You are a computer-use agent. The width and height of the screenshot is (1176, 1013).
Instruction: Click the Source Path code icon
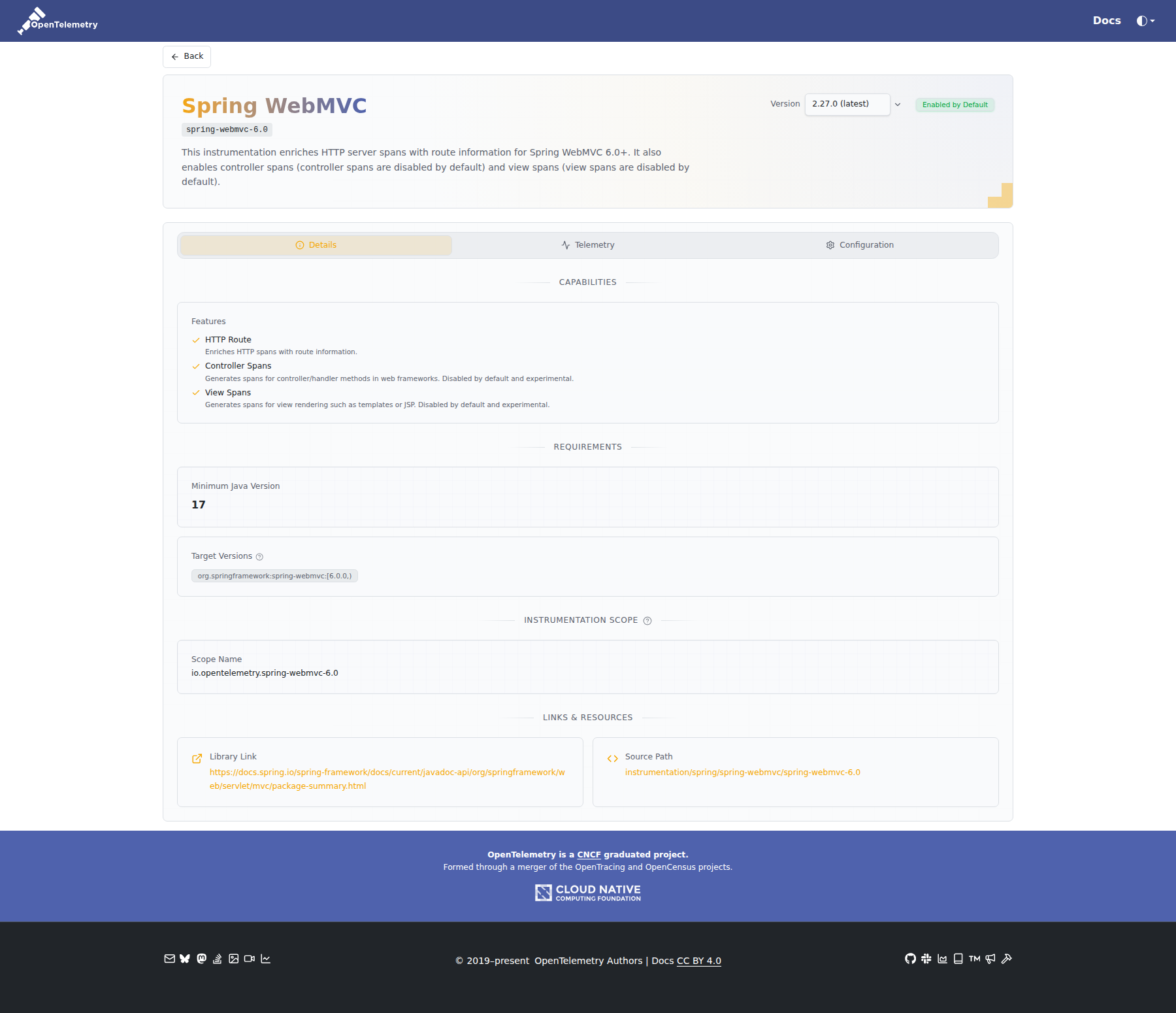point(612,759)
